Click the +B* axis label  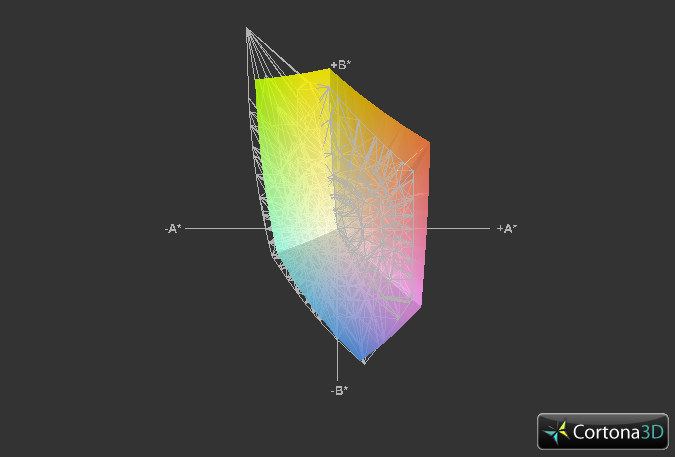(x=341, y=65)
